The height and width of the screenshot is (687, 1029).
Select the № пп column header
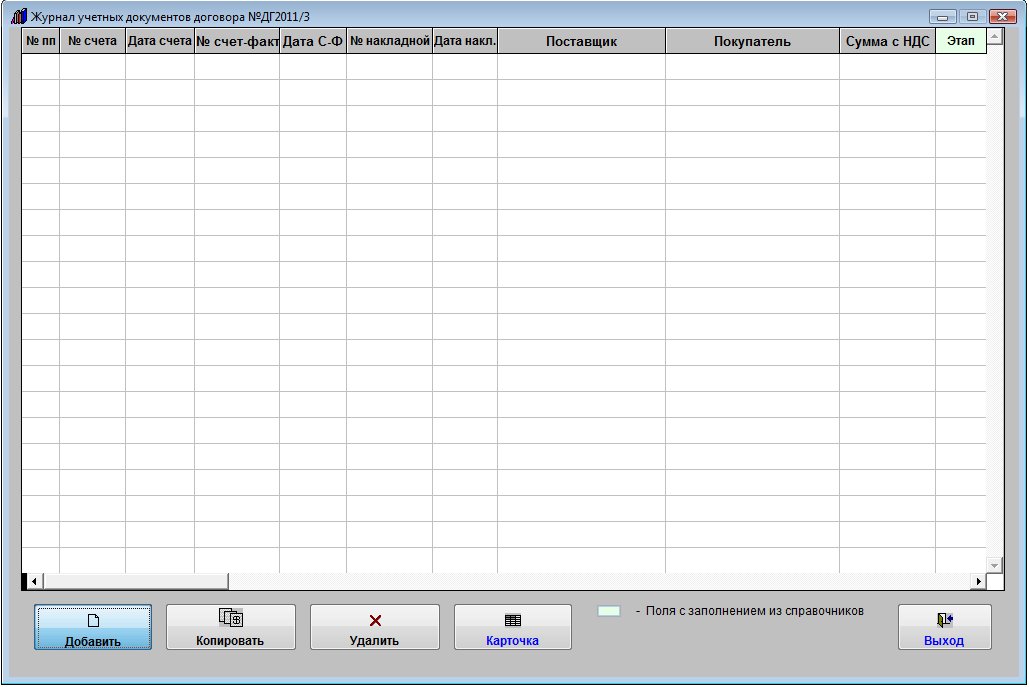pos(41,41)
